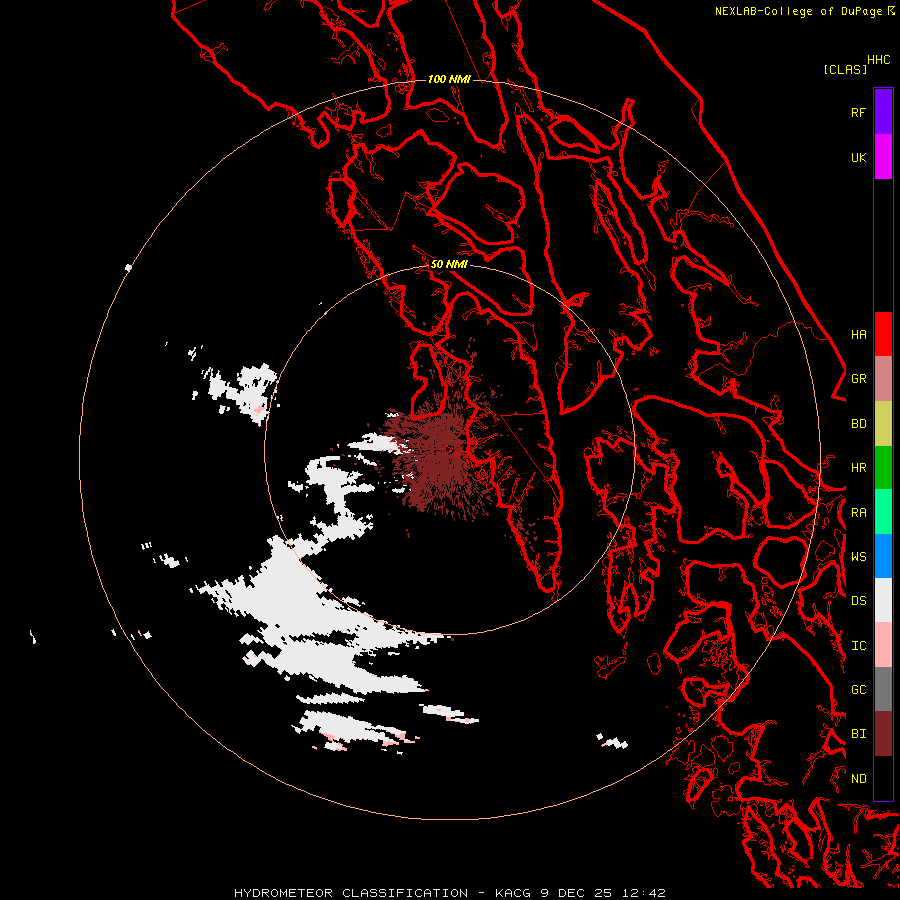This screenshot has height=900, width=900.
Task: Click the BD yellow legend swatch
Action: [883, 424]
